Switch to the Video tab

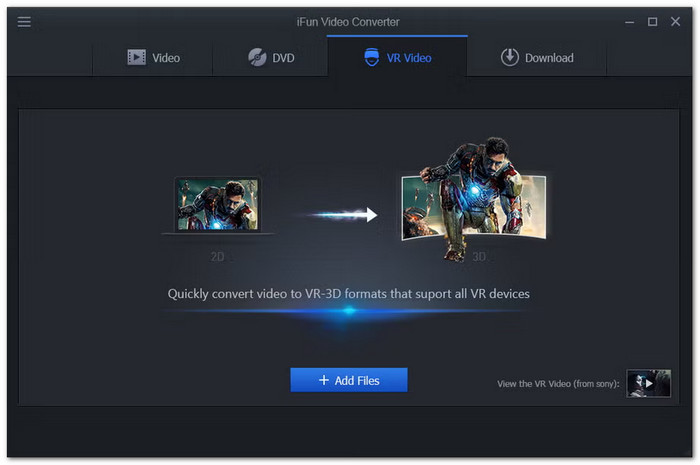153,58
